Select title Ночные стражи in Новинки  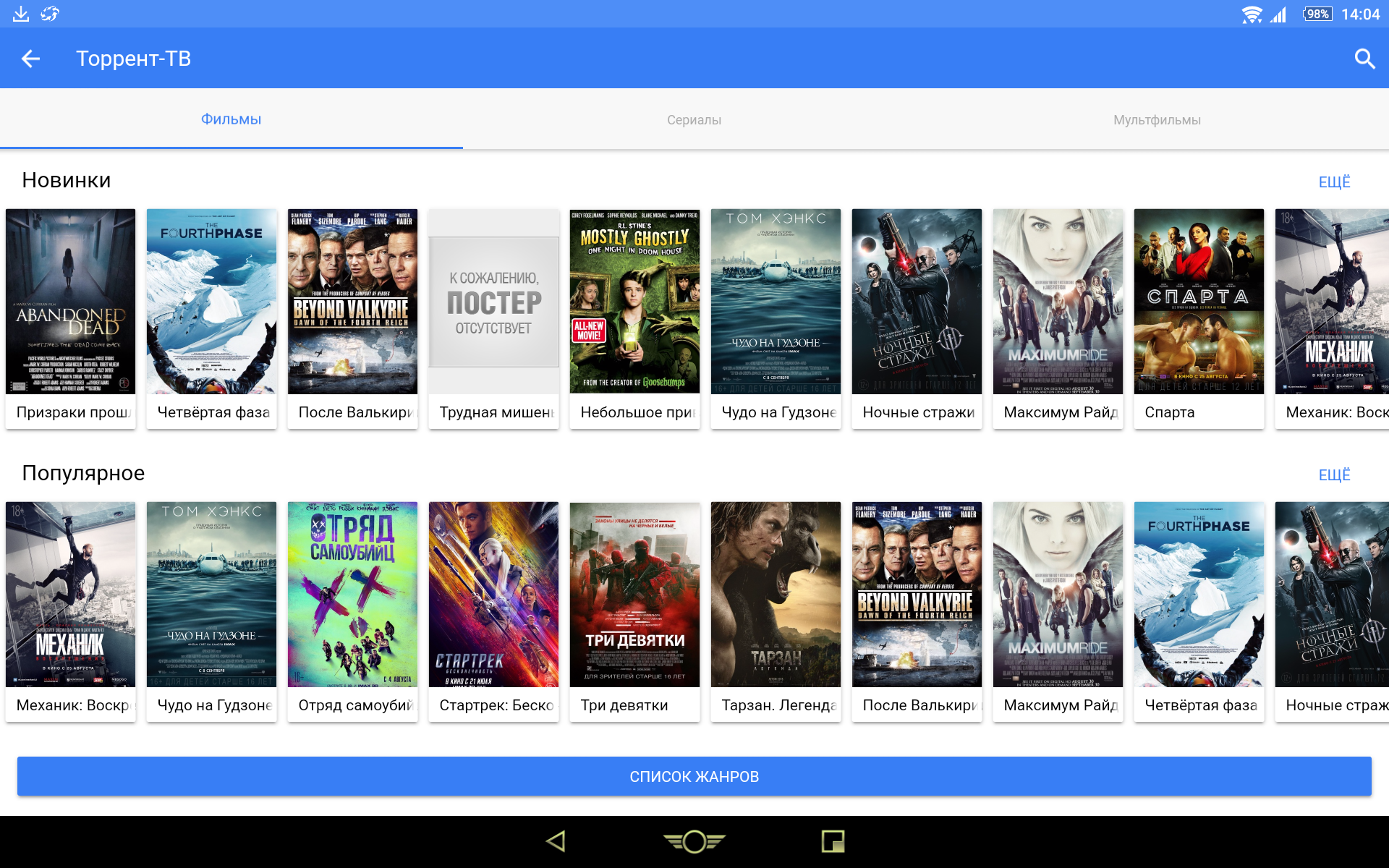click(919, 412)
